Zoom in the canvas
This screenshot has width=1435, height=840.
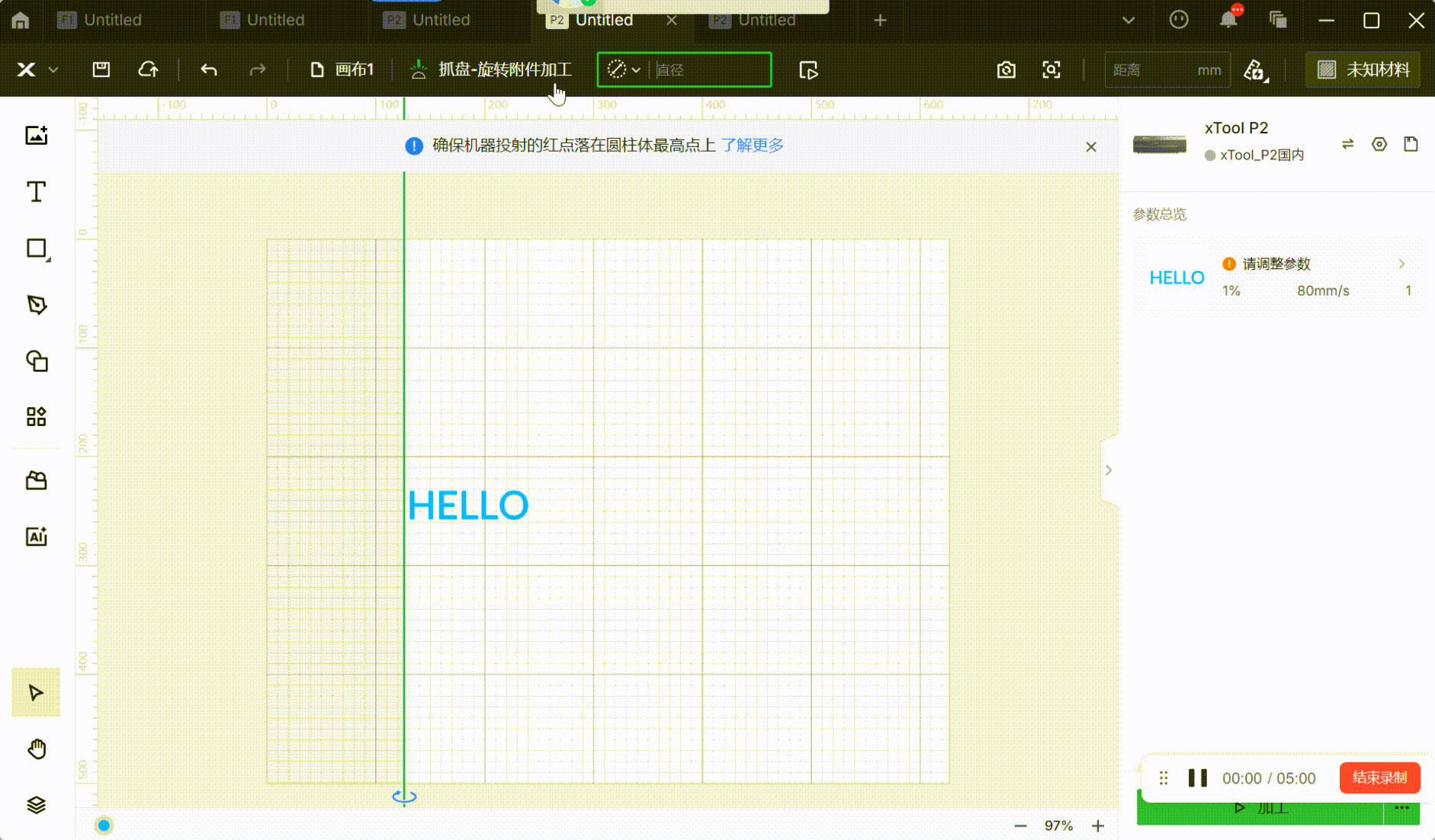[x=1098, y=826]
